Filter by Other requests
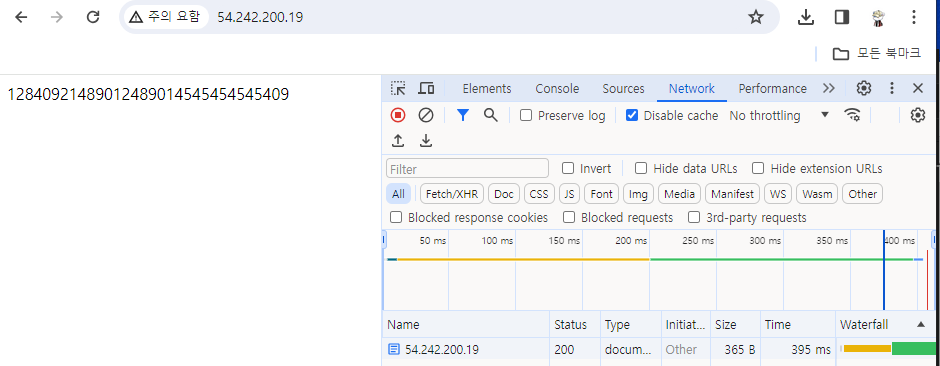Screen dimensions: 940x366 (x=863, y=193)
